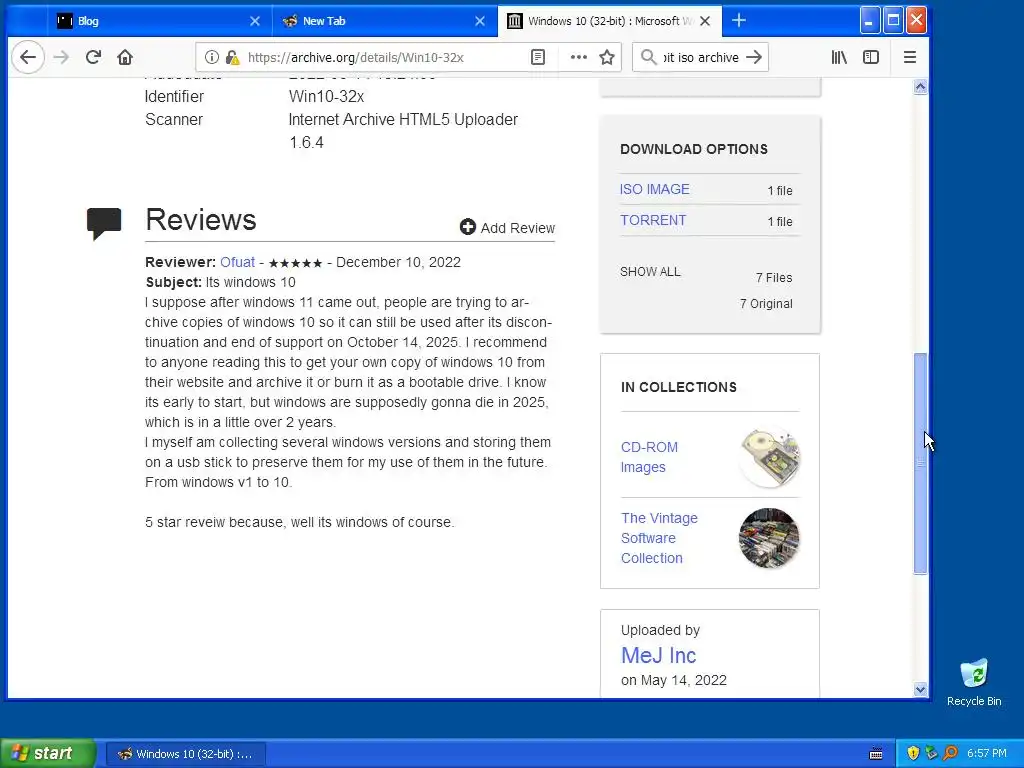
Task: Click the Add Review plus icon
Action: (468, 227)
